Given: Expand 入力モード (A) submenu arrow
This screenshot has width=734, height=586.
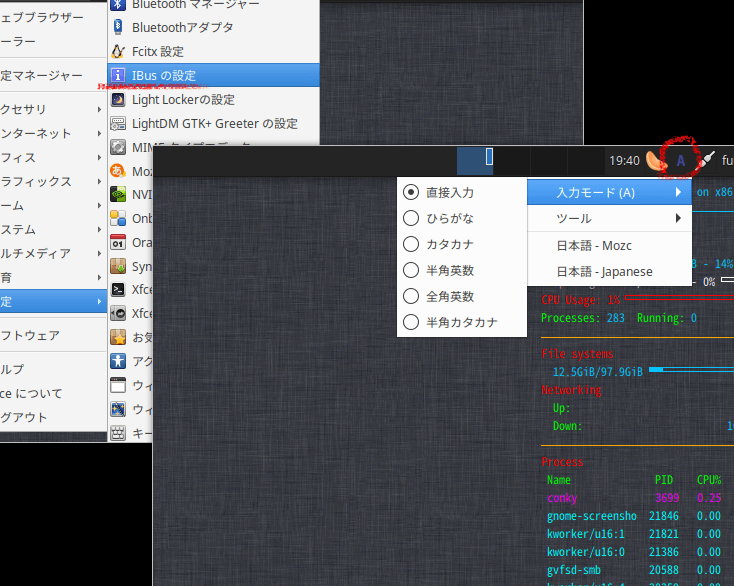Looking at the screenshot, I should click(x=678, y=192).
